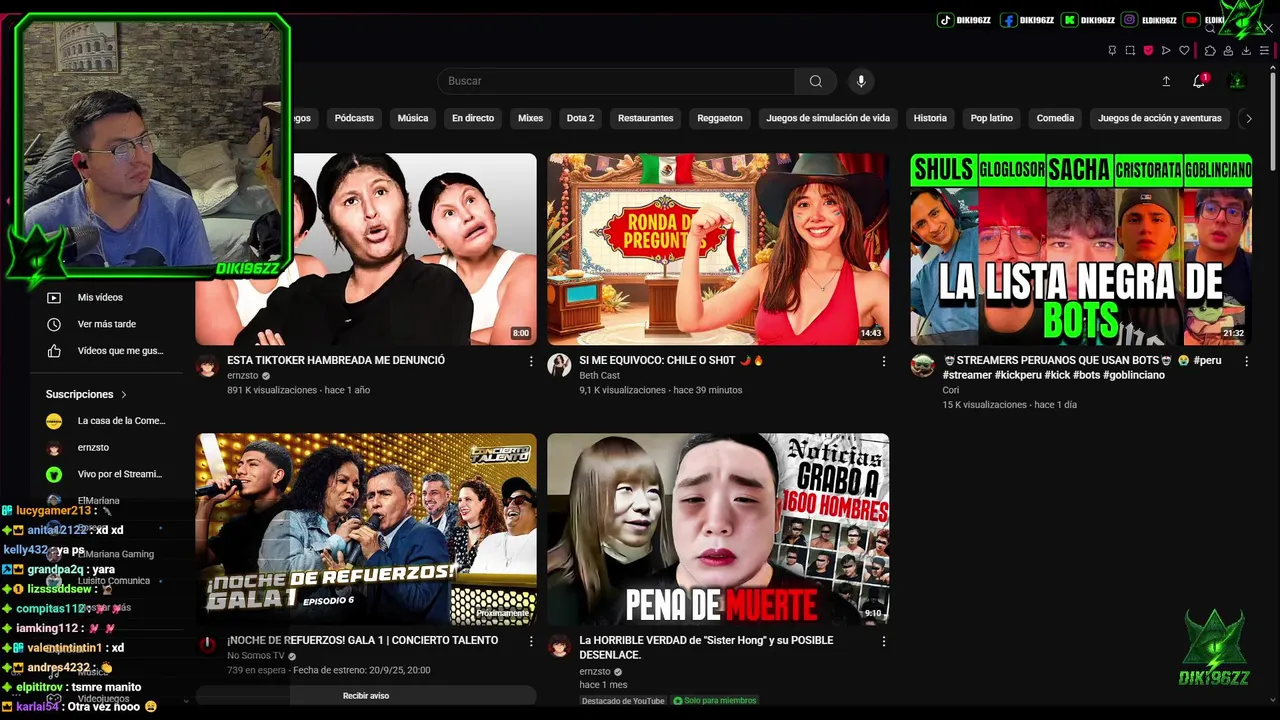
Task: Click the browser pin icon
Action: point(1112,50)
